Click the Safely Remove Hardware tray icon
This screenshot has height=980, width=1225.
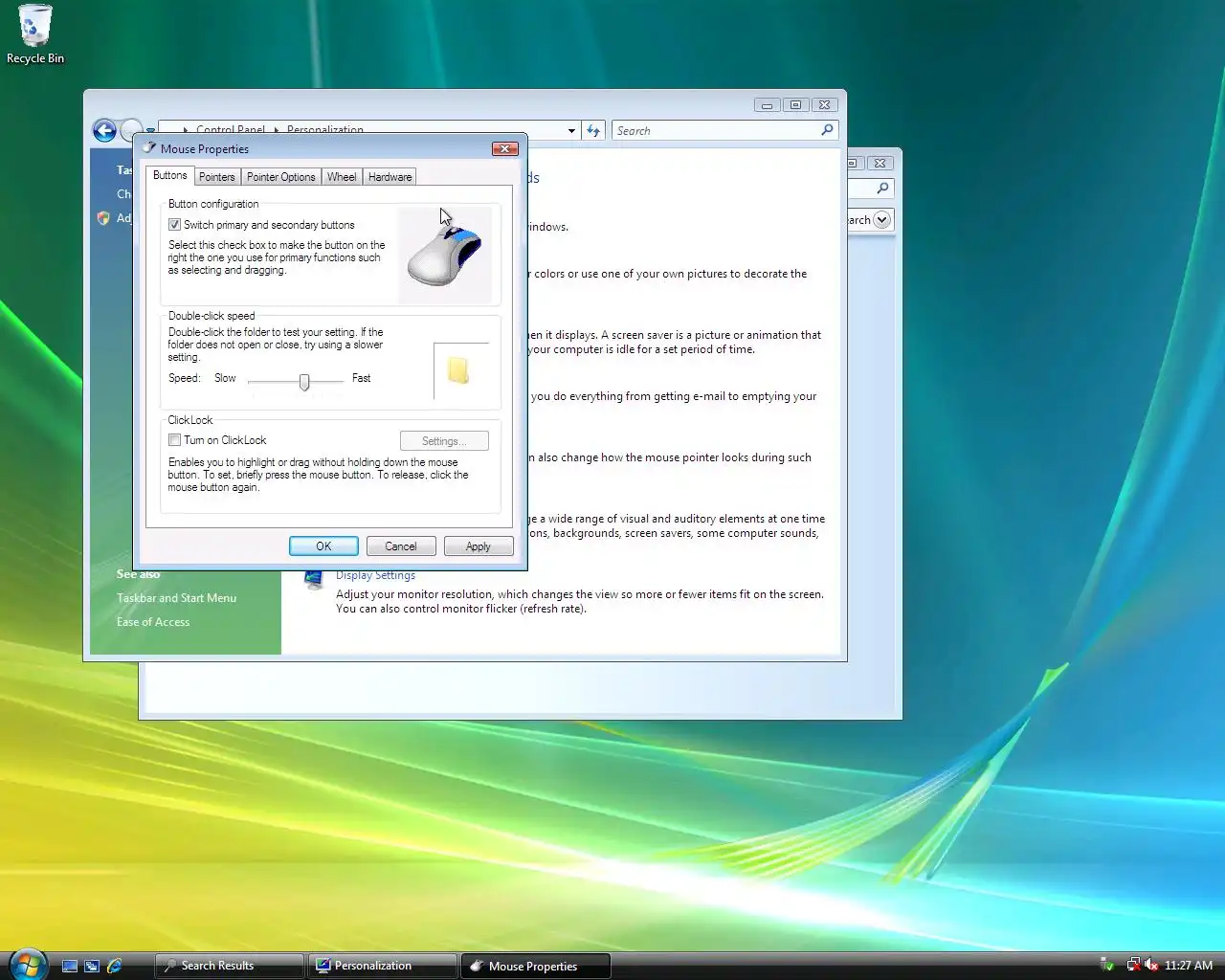click(1107, 965)
